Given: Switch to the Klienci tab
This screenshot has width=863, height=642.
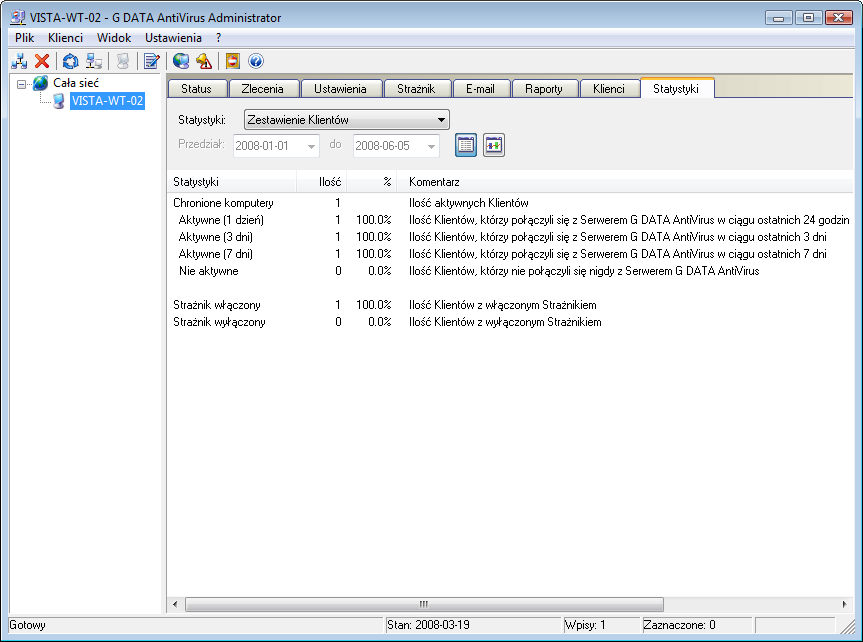Looking at the screenshot, I should click(609, 89).
